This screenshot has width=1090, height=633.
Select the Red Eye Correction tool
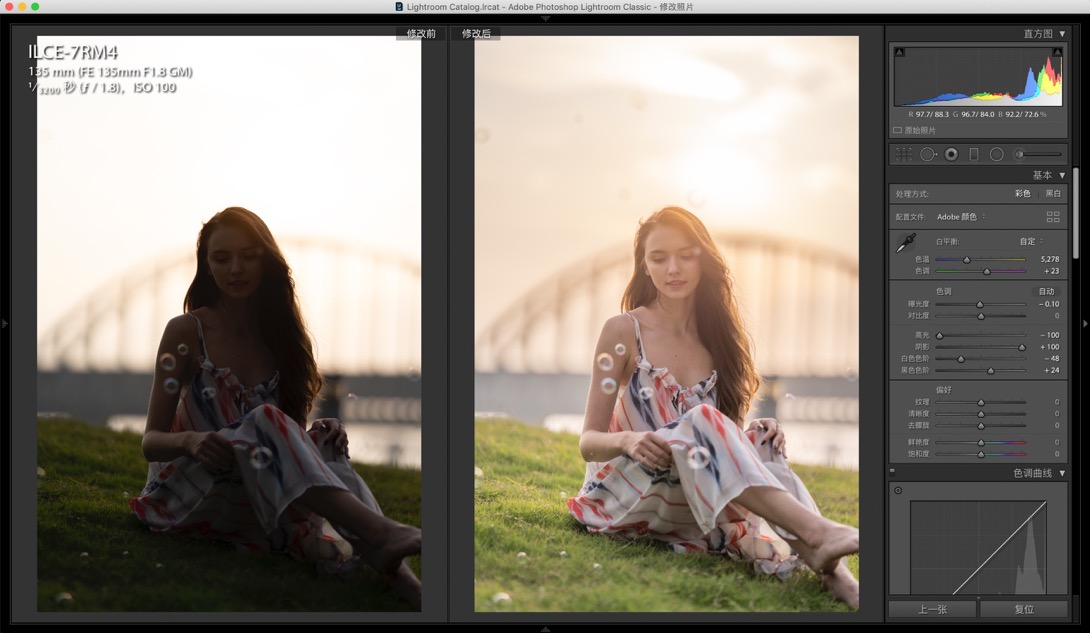pos(951,154)
